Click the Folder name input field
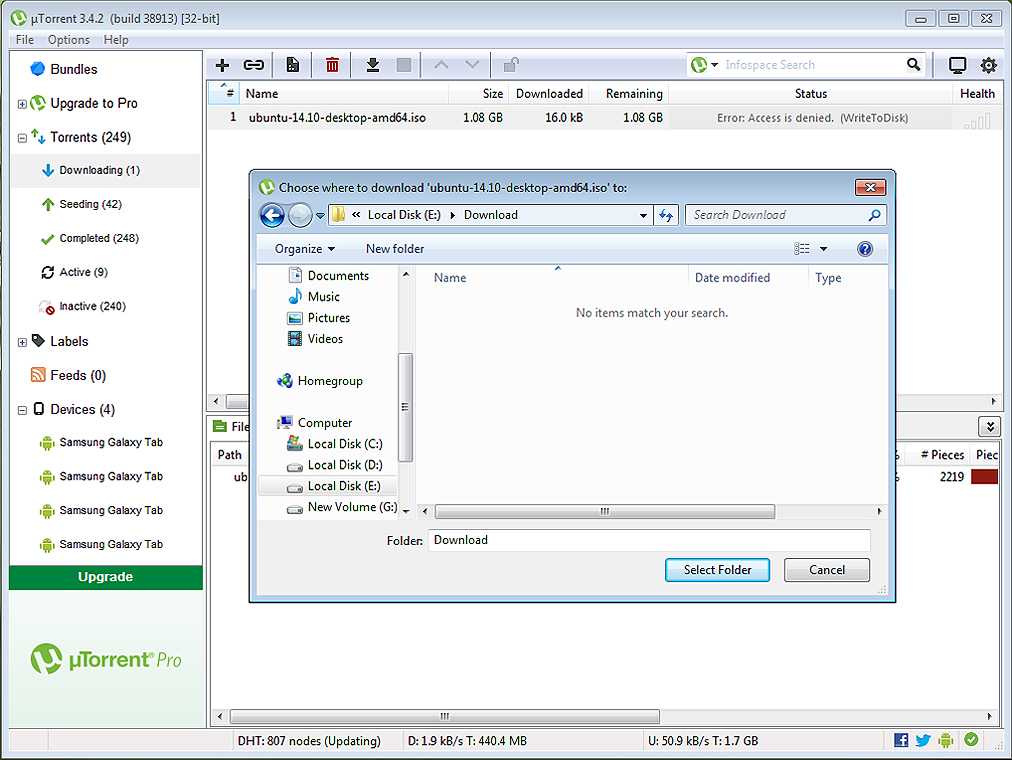 coord(649,541)
